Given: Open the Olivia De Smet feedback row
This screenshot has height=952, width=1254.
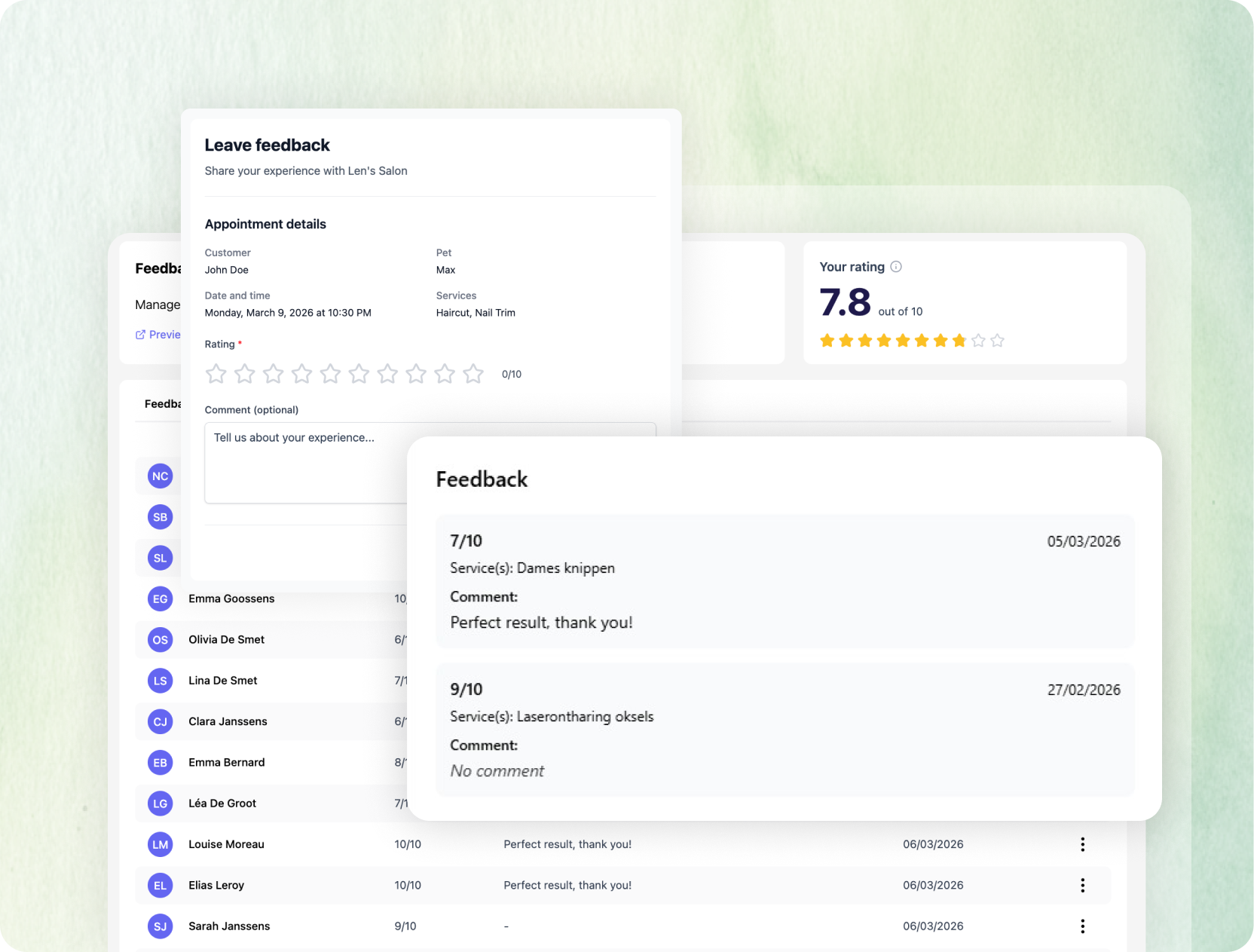Looking at the screenshot, I should click(271, 640).
